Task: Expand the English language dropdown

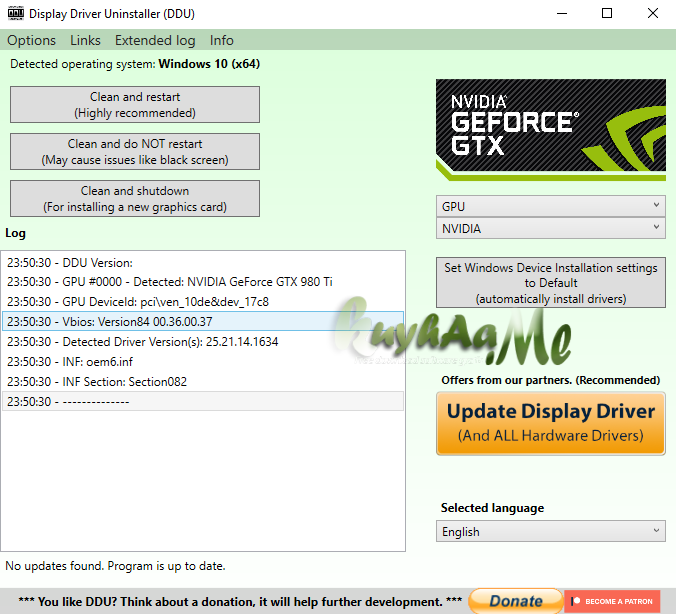Action: click(551, 531)
